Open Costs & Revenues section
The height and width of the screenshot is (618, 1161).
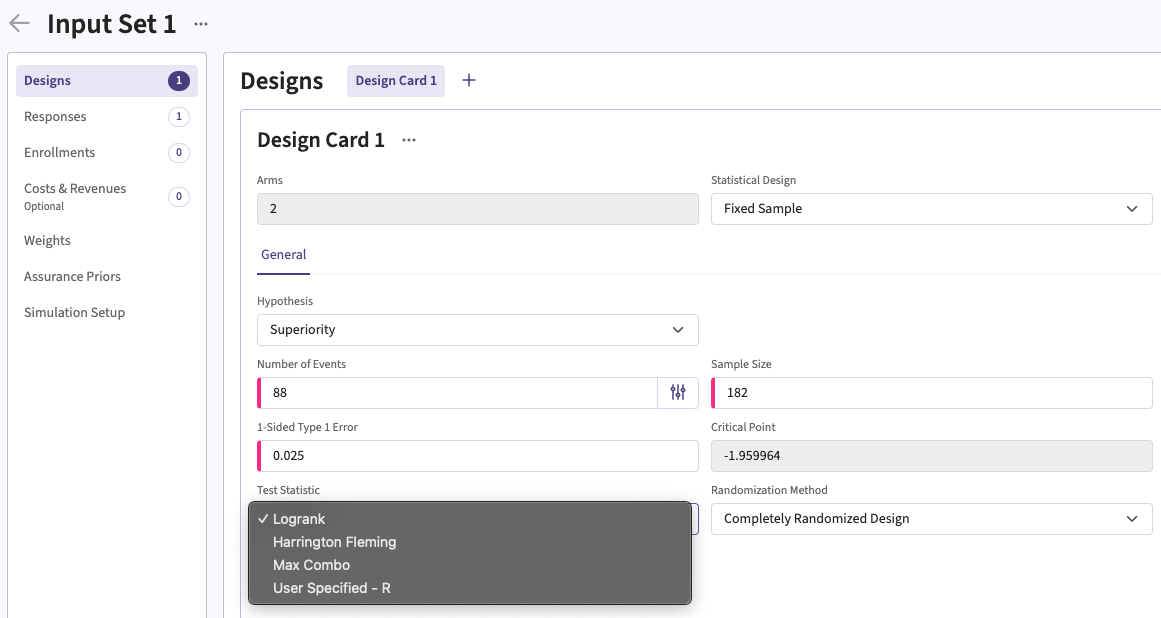coord(75,189)
